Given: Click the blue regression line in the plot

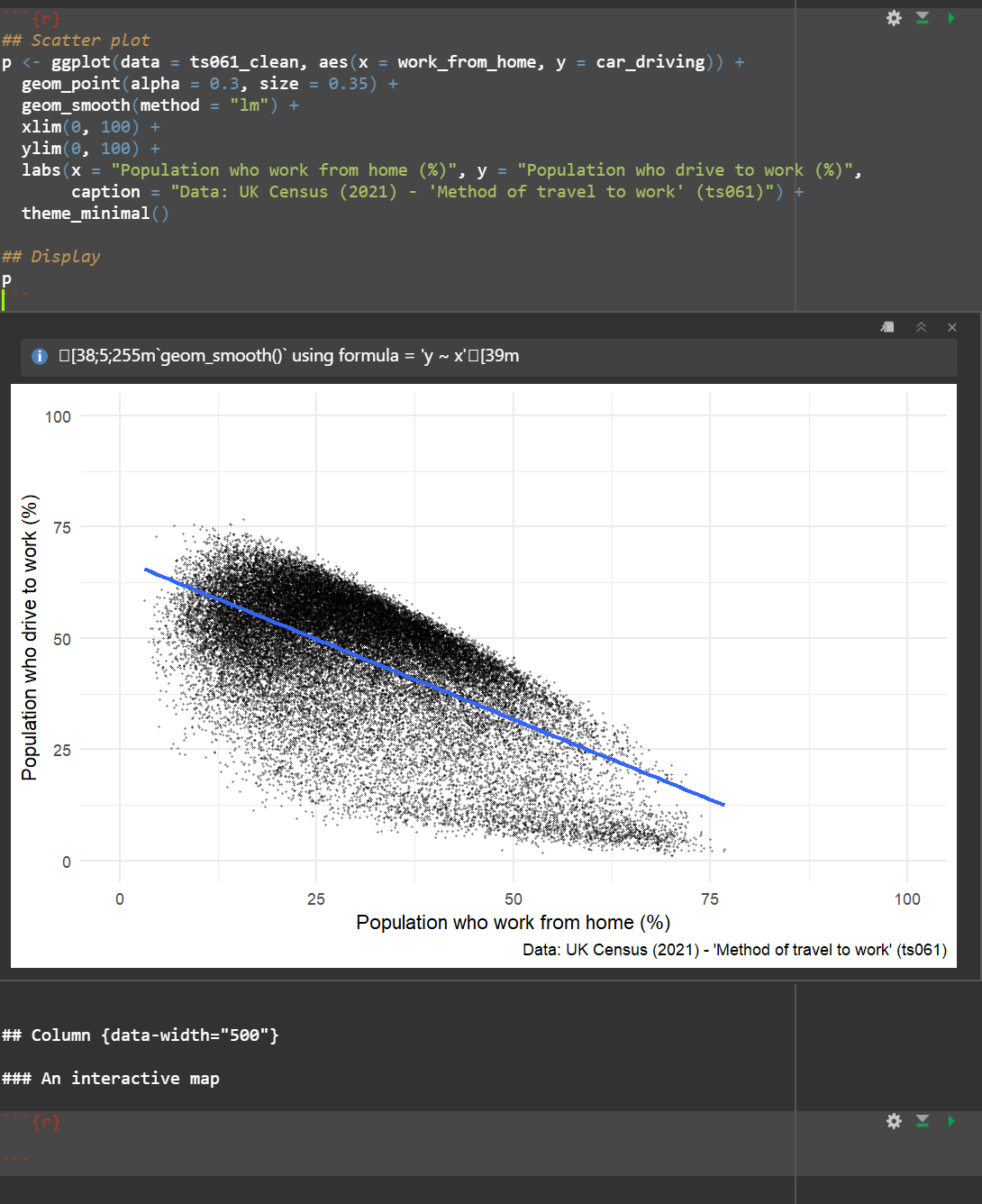Looking at the screenshot, I should point(432,685).
